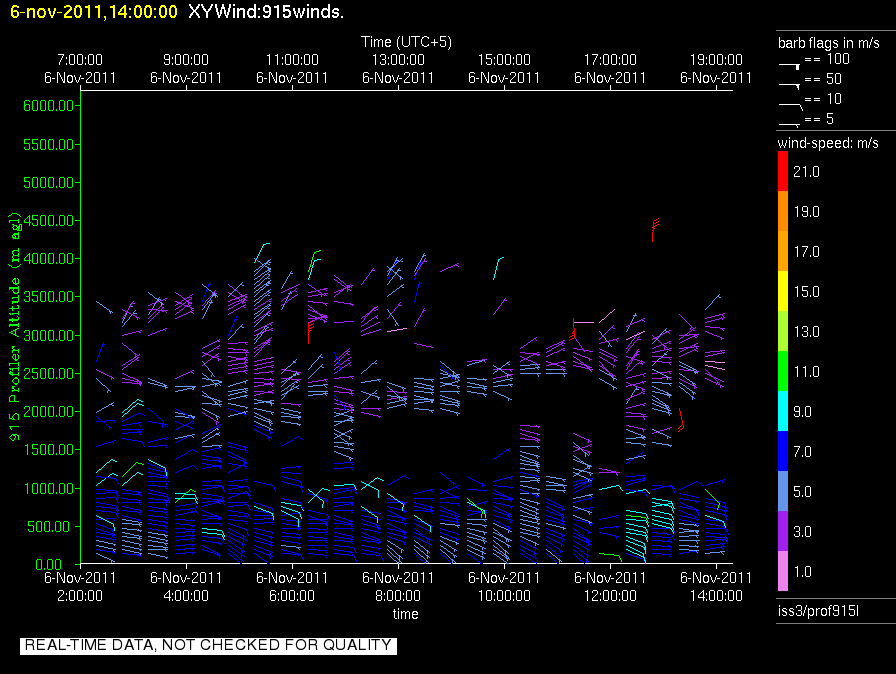Click the cyan 9.0 color bar segment
Screen dimensions: 896x674
click(783, 411)
